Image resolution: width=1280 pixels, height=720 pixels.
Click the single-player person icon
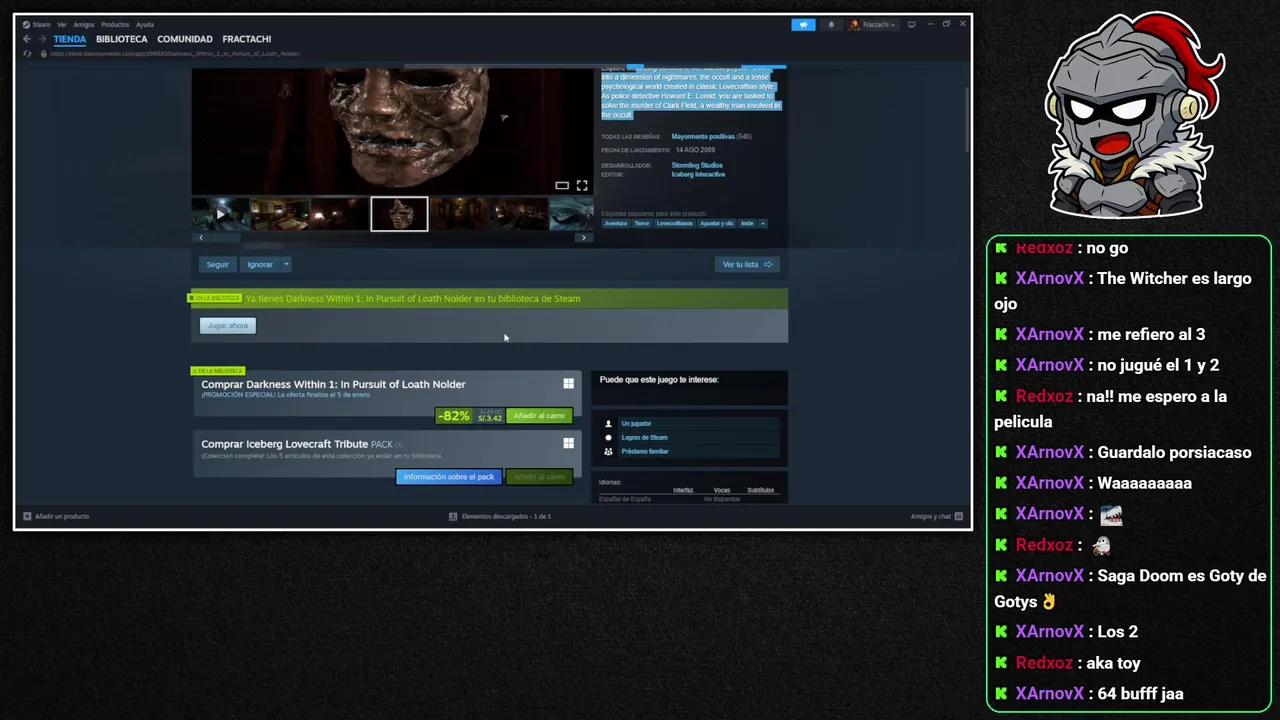click(x=608, y=423)
